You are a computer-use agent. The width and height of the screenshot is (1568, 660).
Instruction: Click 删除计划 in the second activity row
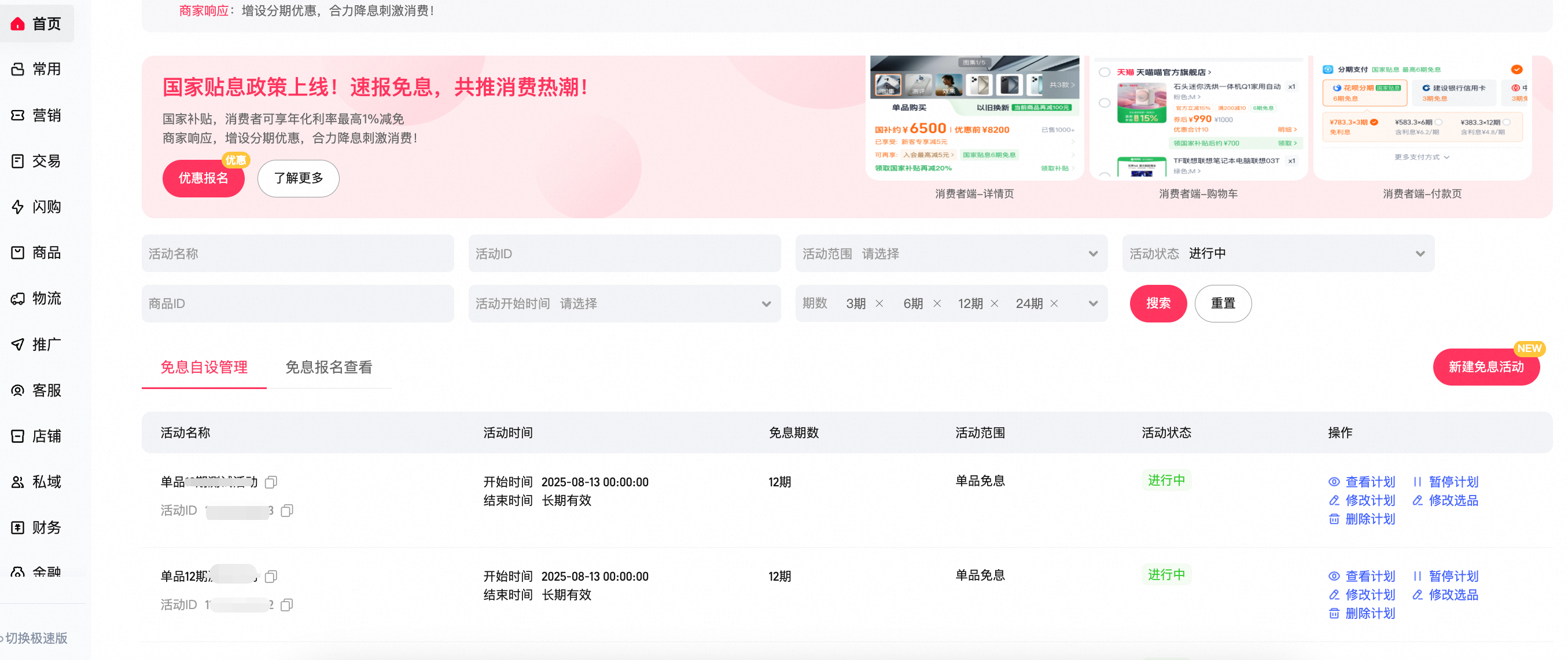1361,614
